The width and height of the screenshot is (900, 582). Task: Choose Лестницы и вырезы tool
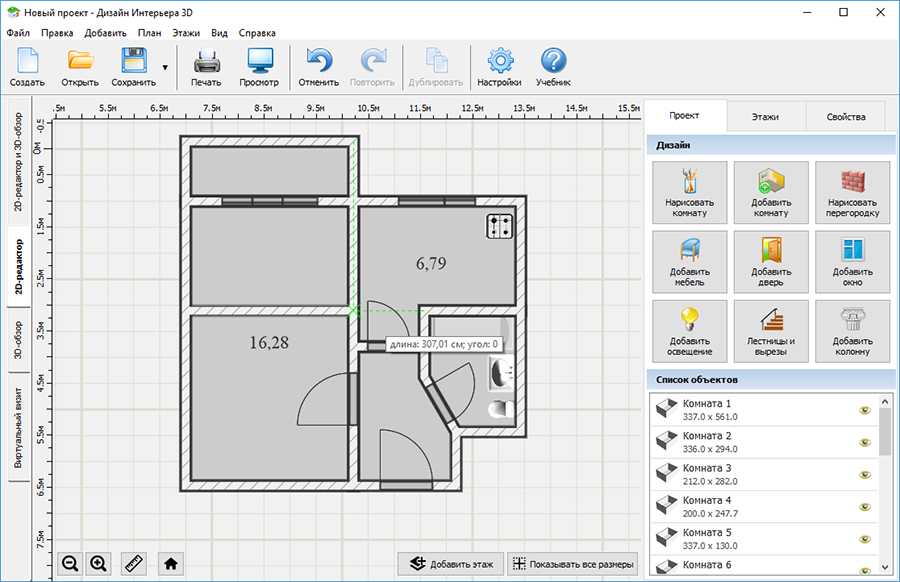(x=771, y=331)
